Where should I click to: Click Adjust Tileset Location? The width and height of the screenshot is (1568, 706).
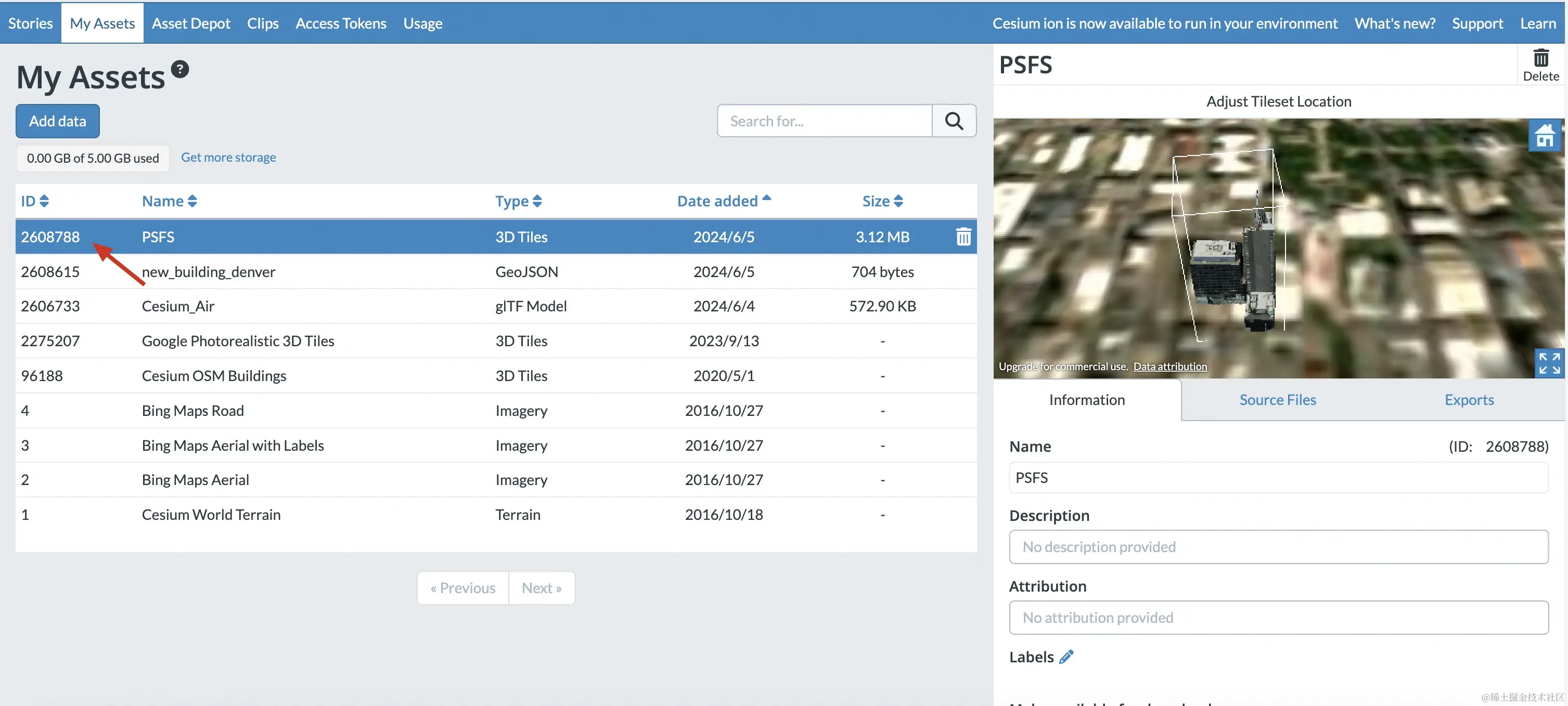coord(1278,101)
